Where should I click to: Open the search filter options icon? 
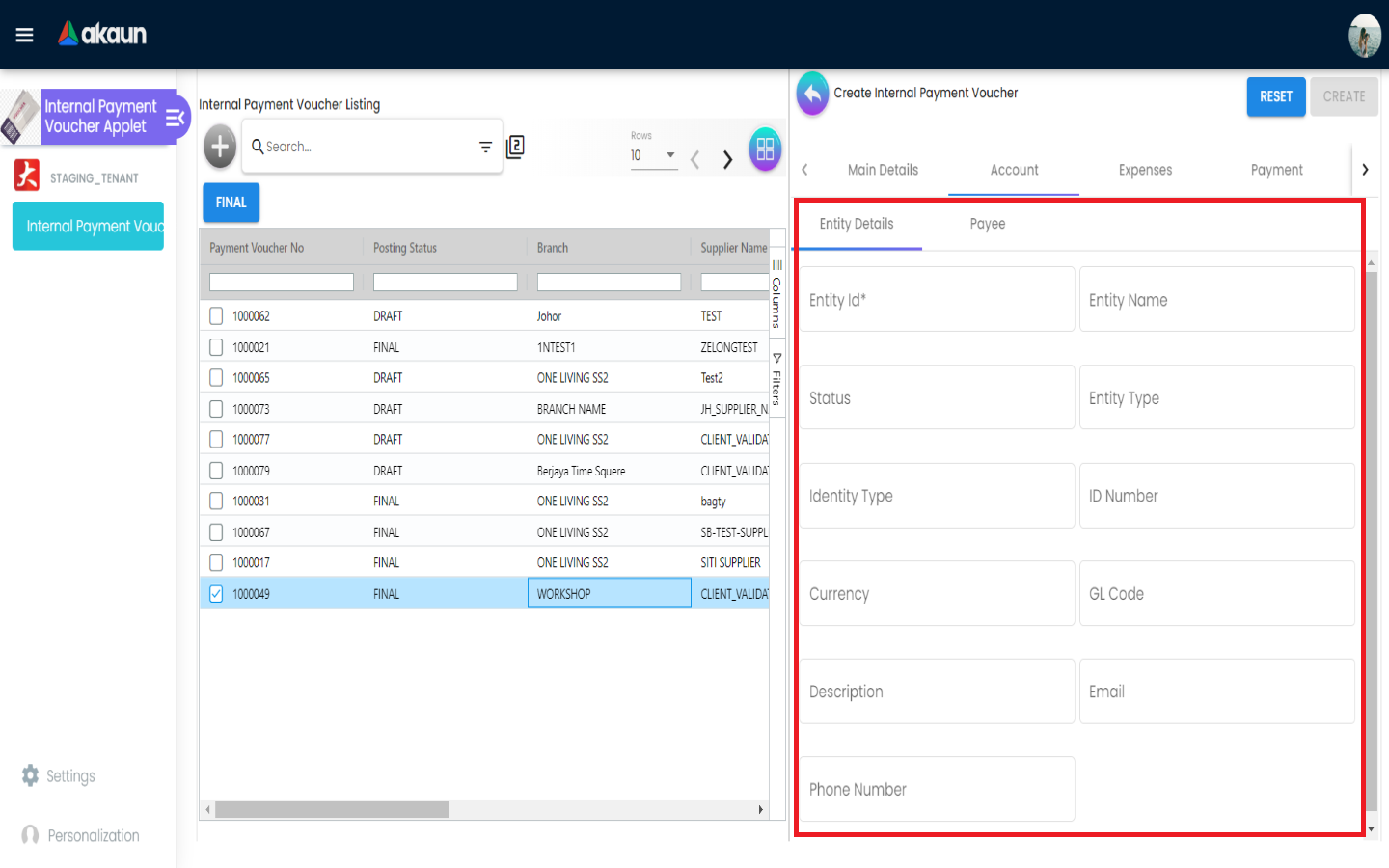coord(485,147)
